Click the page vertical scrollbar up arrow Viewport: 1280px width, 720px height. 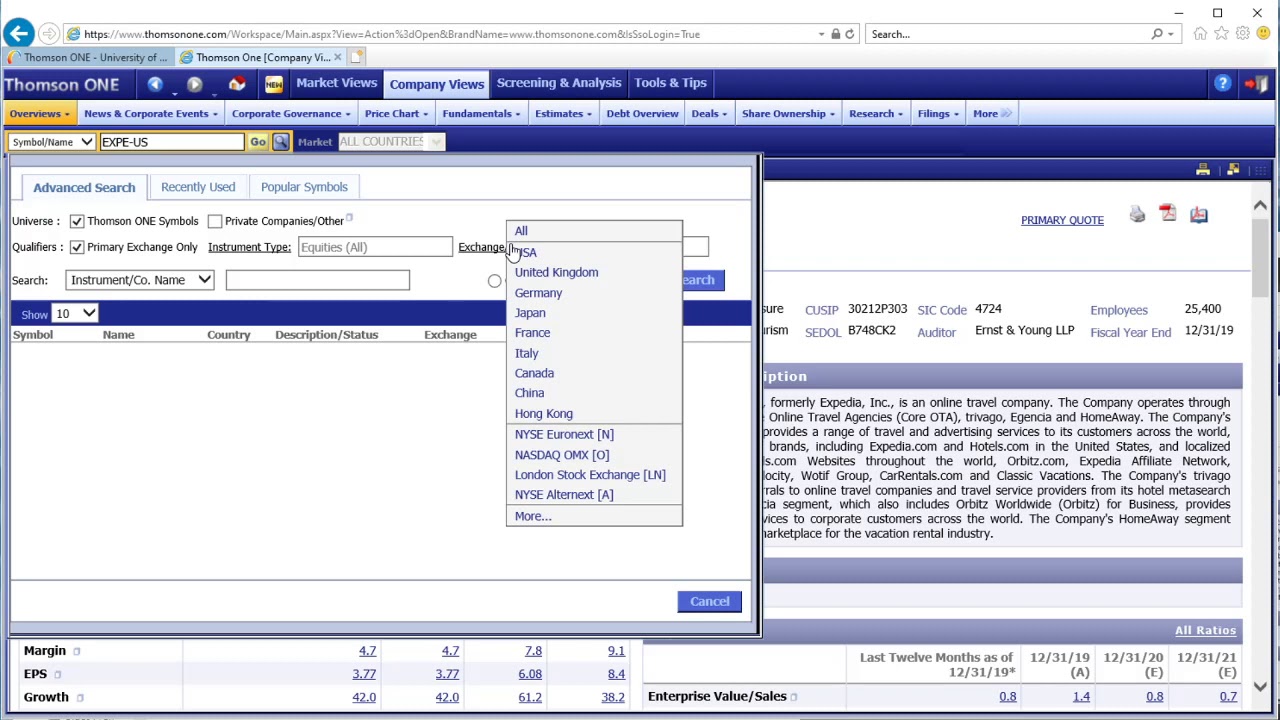click(1260, 206)
